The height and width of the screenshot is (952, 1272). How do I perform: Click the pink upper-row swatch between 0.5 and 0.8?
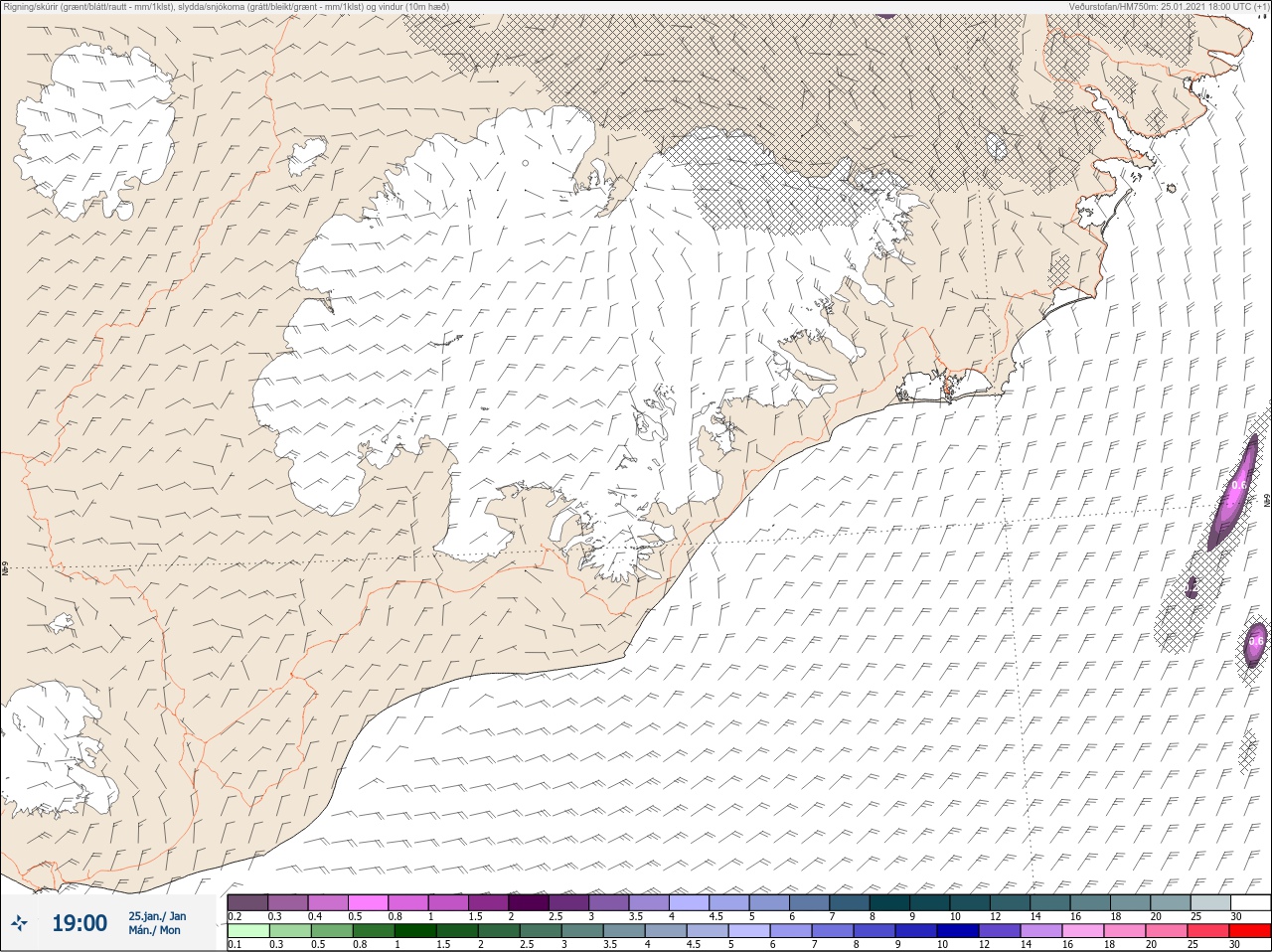click(369, 902)
